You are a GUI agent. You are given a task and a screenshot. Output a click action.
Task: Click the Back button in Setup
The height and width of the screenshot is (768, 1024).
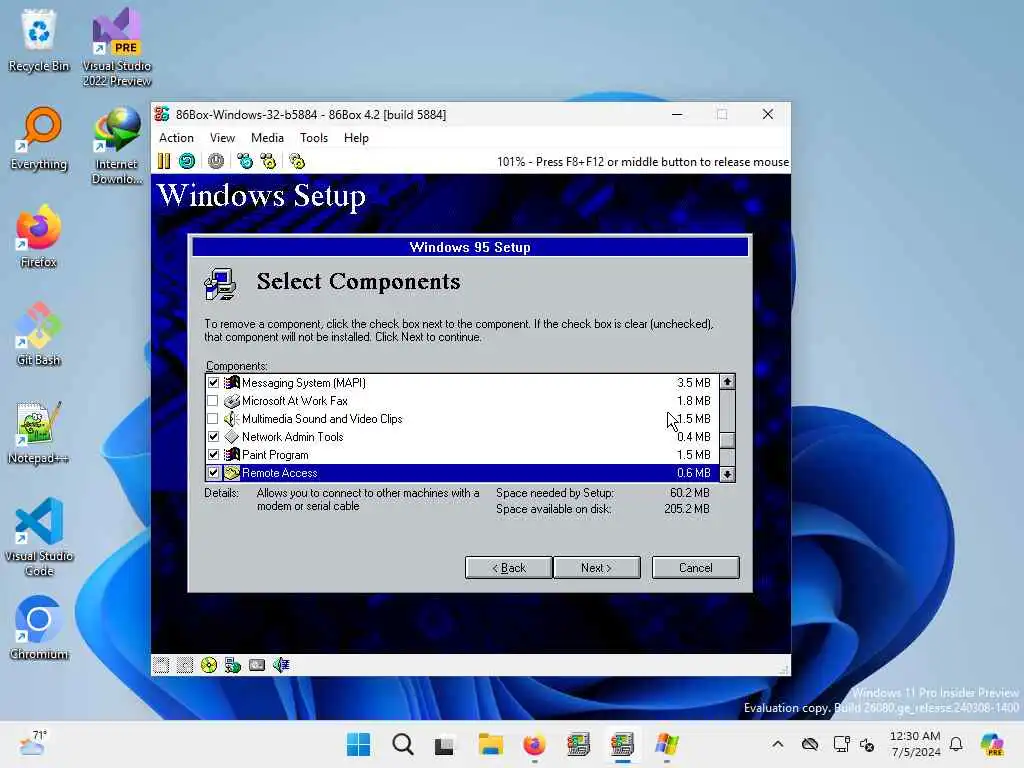pos(509,568)
